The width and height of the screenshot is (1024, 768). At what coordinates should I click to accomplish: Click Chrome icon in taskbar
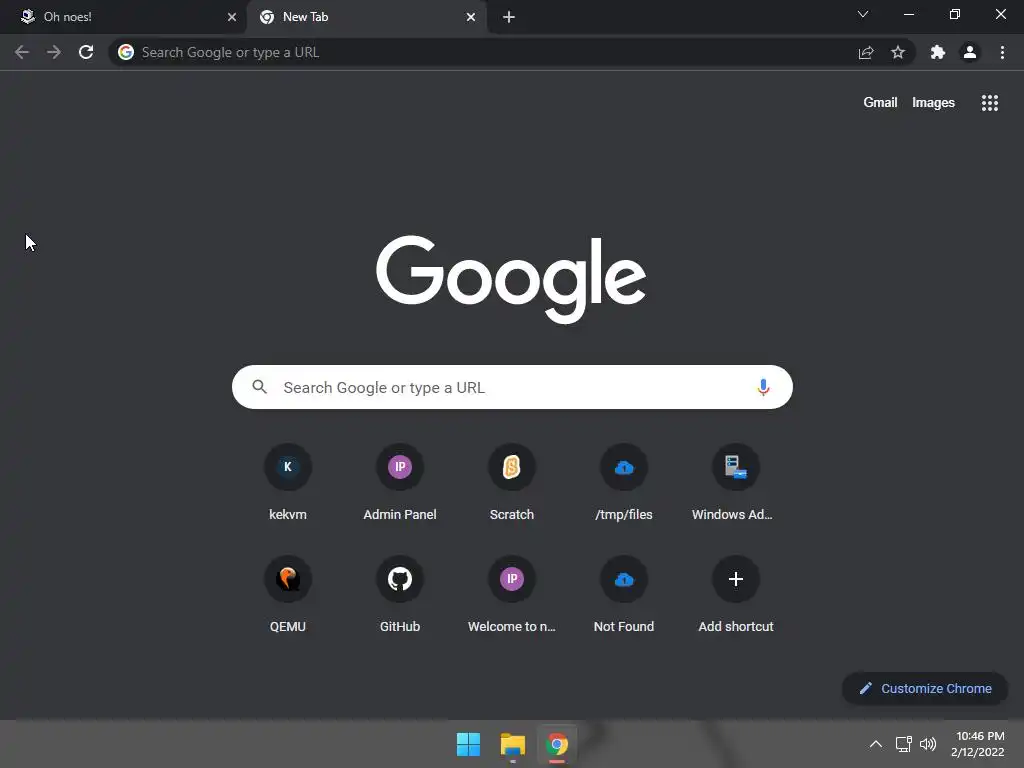[x=557, y=744]
